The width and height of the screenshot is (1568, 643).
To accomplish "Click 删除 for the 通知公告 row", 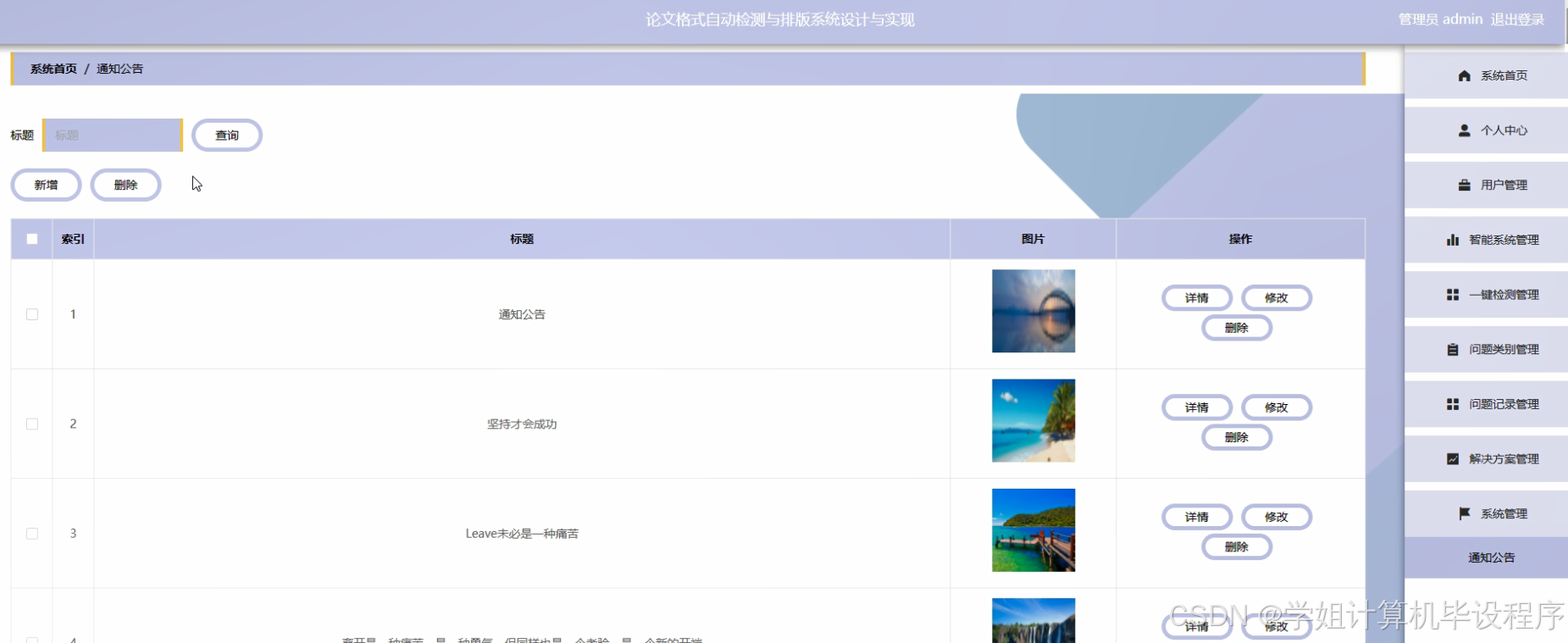I will [1237, 328].
